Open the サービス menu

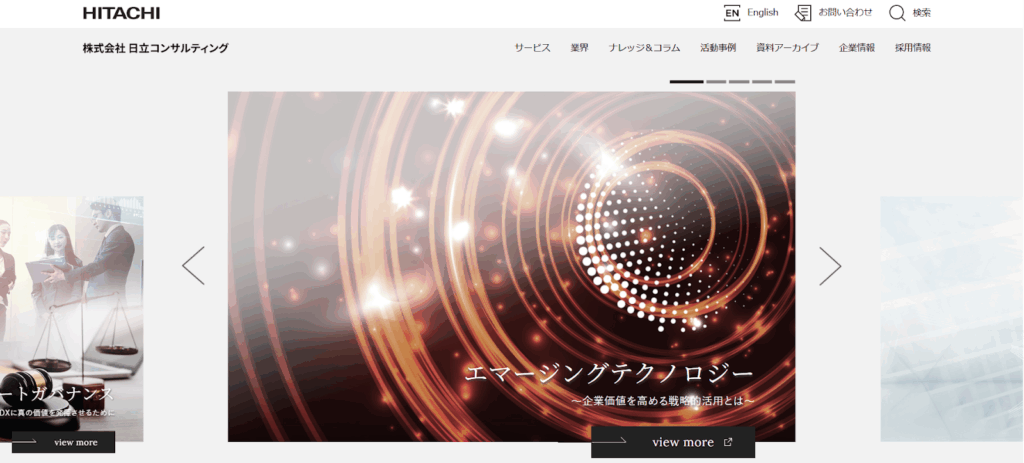[532, 48]
